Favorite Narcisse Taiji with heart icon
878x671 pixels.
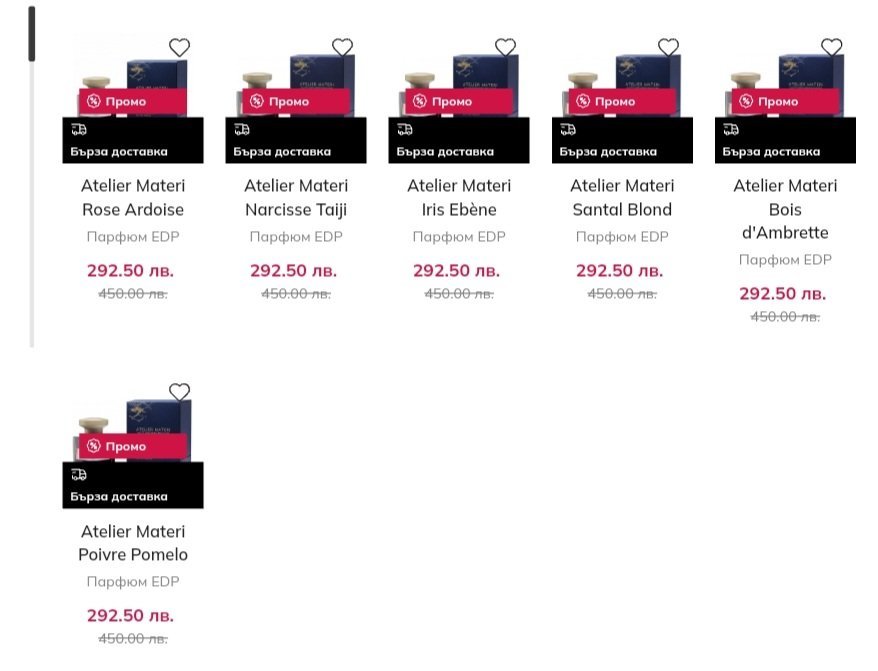pos(342,47)
